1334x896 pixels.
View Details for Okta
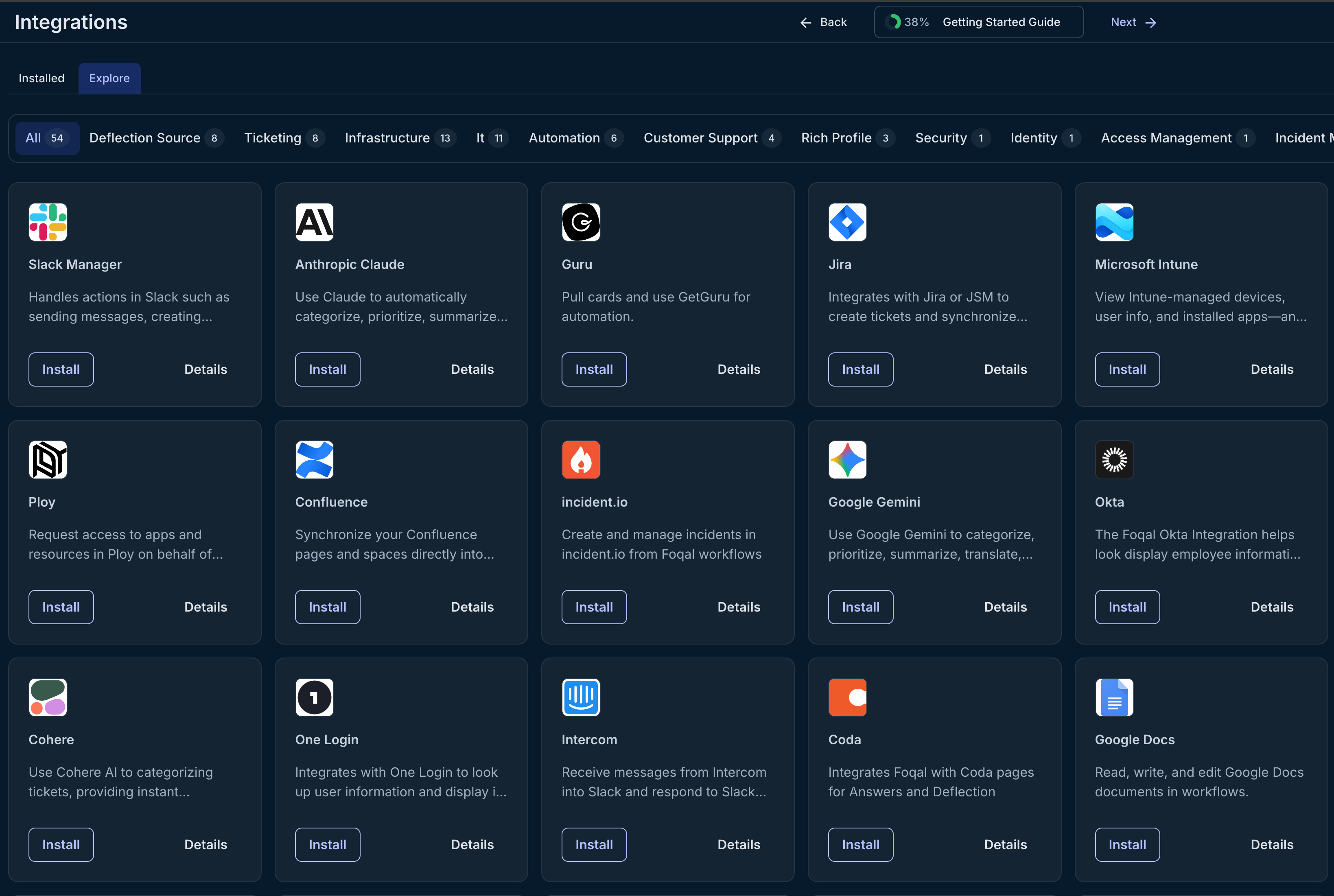(x=1272, y=608)
